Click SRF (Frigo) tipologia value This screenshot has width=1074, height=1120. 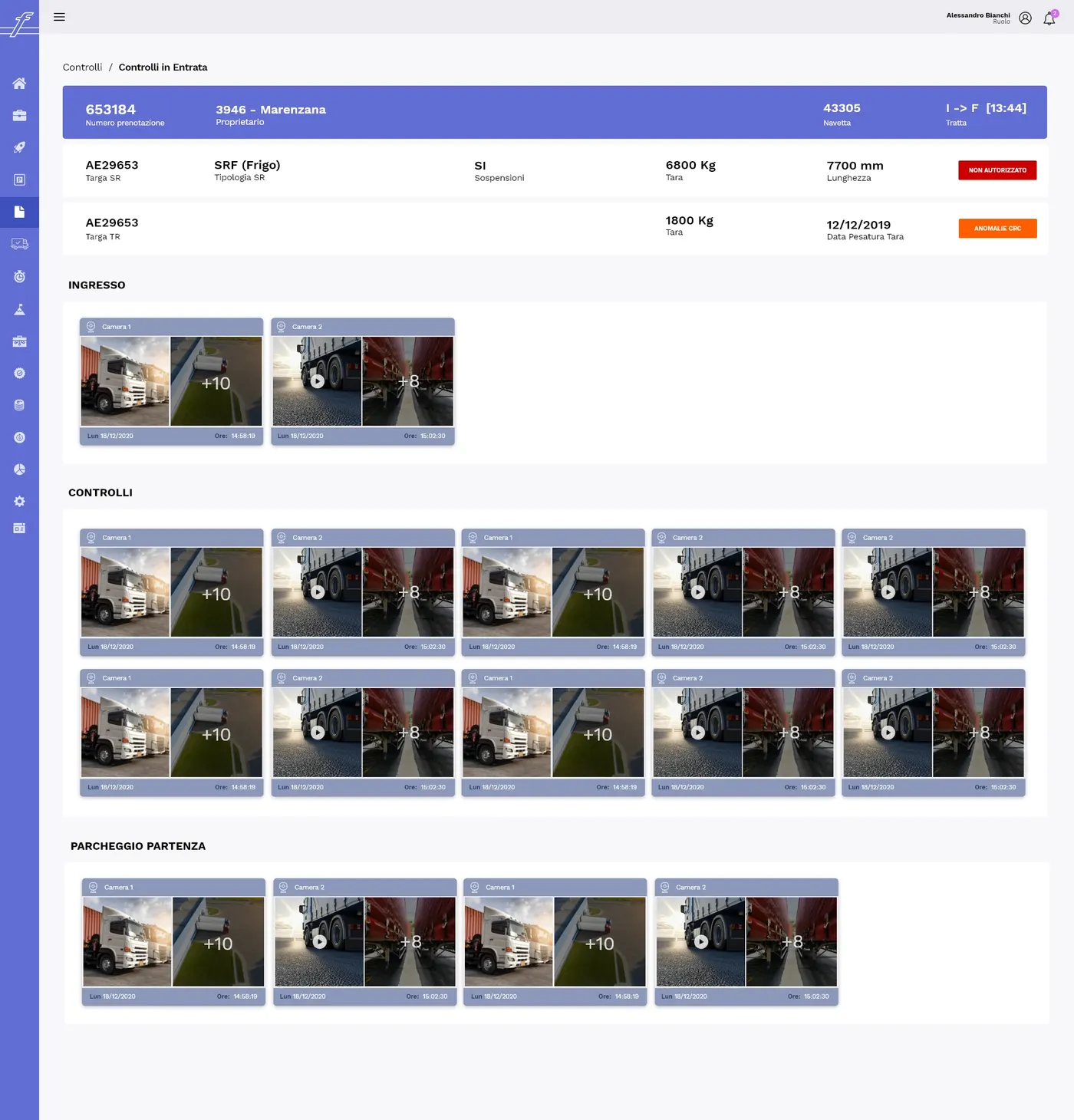[x=247, y=165]
